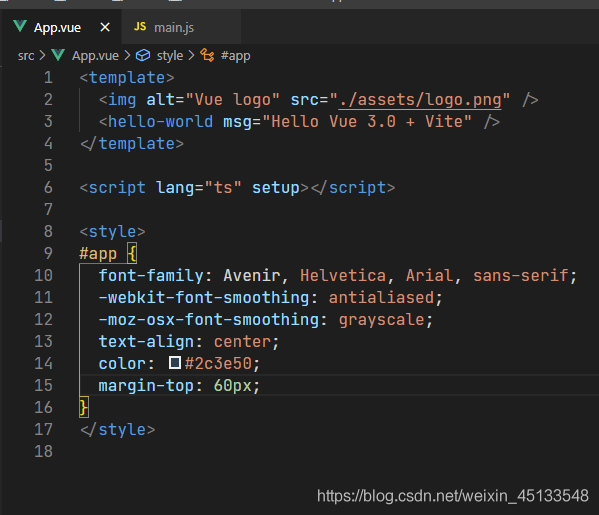The width and height of the screenshot is (599, 515).
Task: Select App.vue in the breadcrumb
Action: [x=95, y=56]
